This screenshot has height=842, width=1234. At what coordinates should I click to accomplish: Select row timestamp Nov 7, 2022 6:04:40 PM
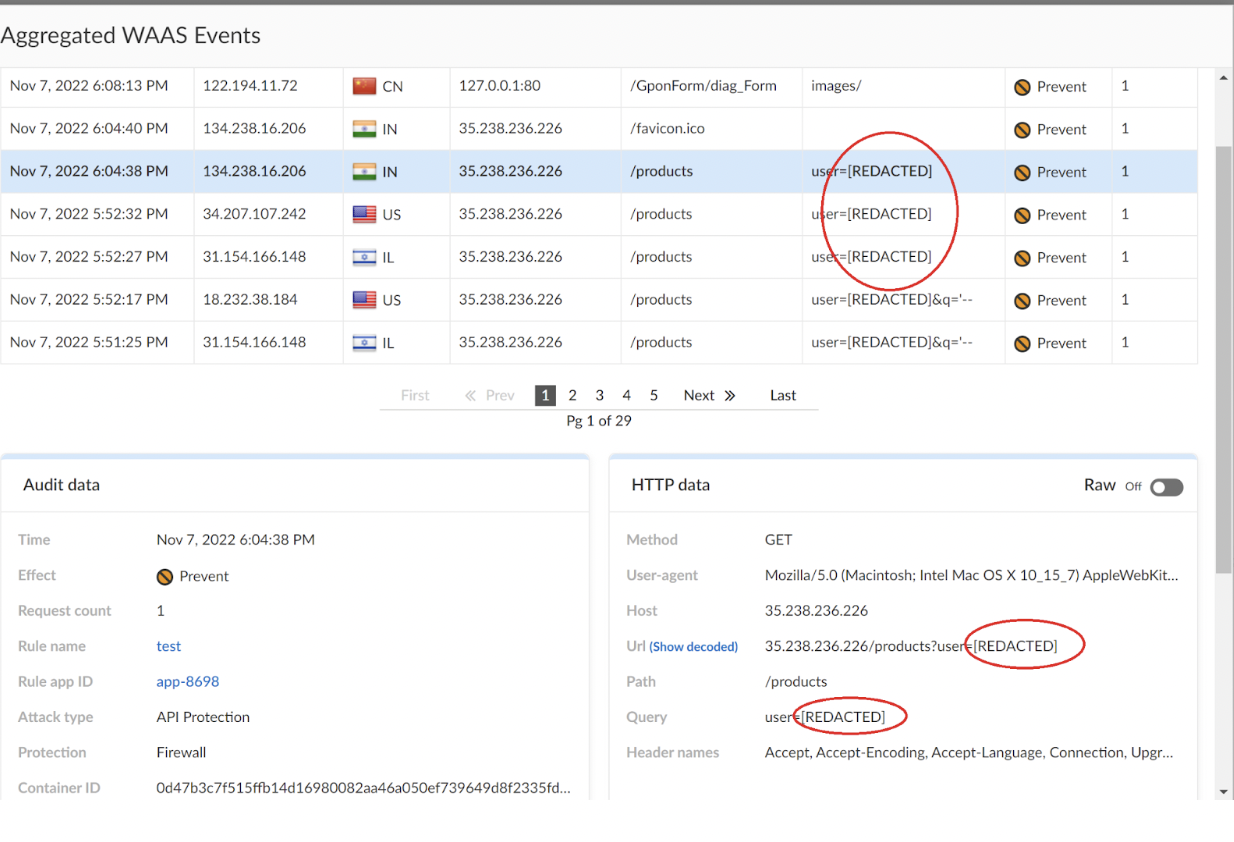89,128
